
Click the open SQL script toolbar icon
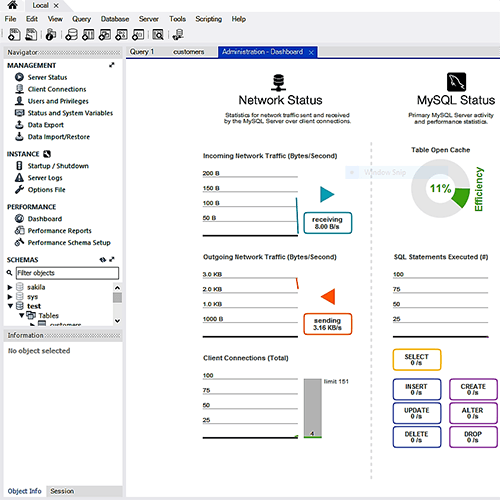31,34
